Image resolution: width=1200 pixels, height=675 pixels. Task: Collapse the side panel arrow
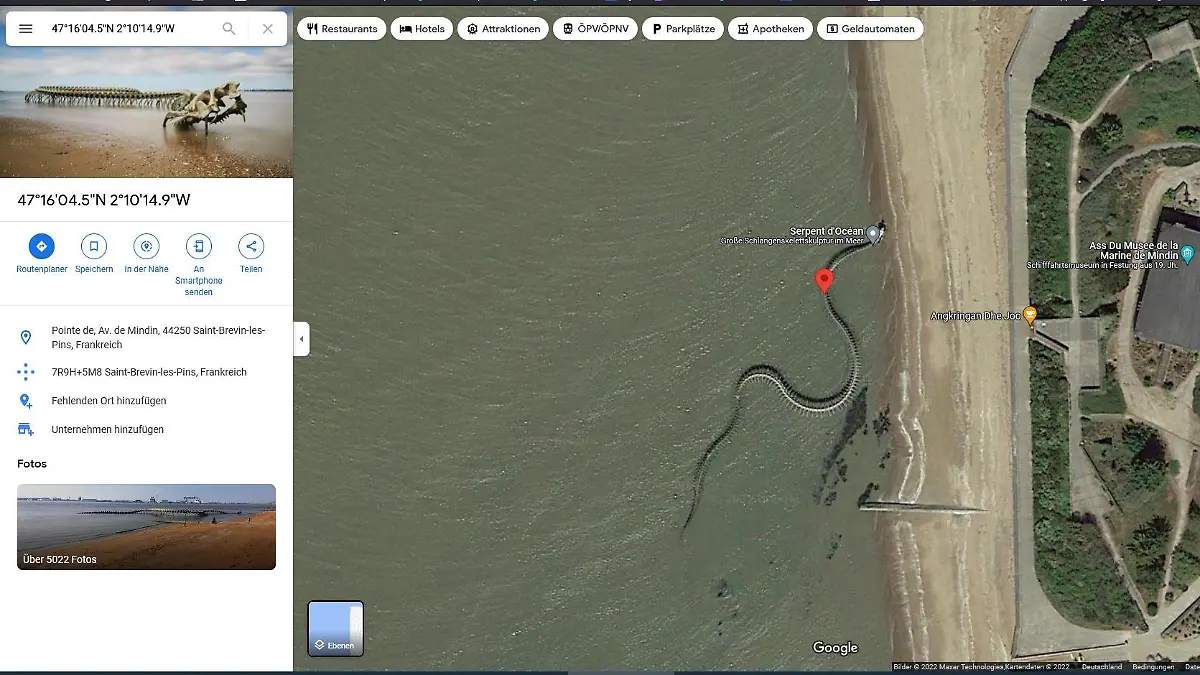(x=301, y=339)
